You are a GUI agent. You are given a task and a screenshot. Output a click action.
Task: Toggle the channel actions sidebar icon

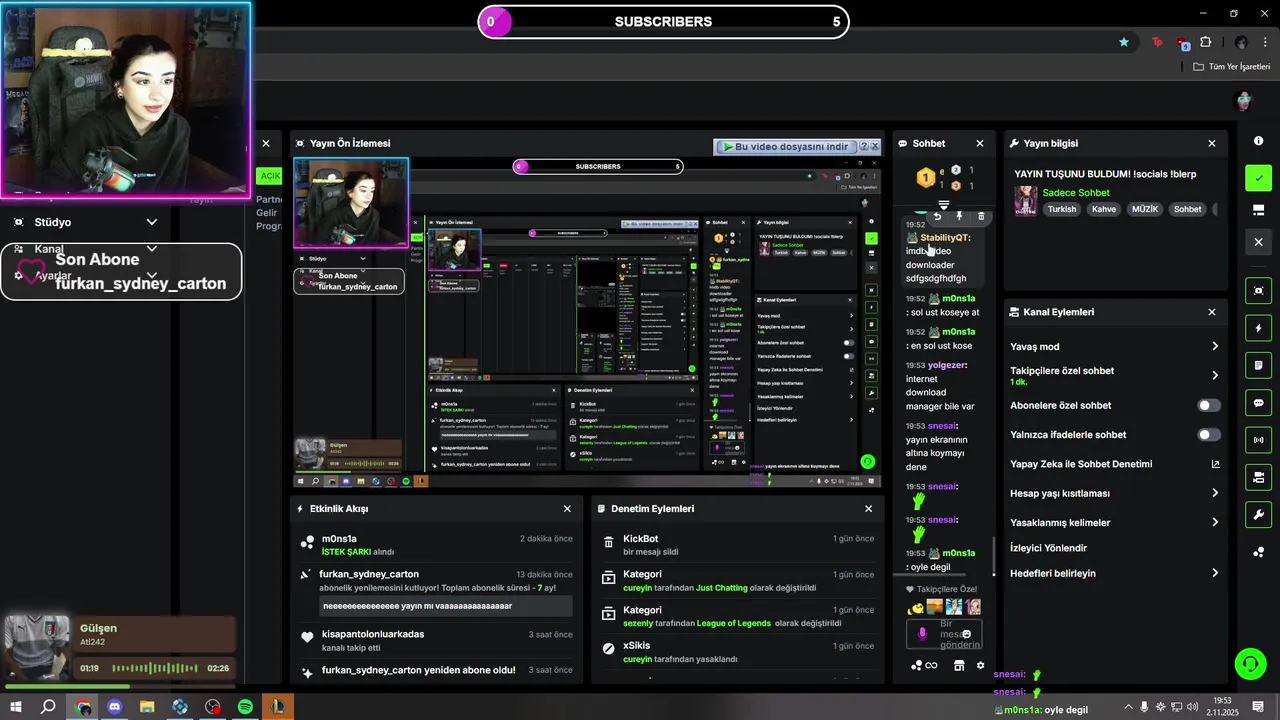(1258, 478)
